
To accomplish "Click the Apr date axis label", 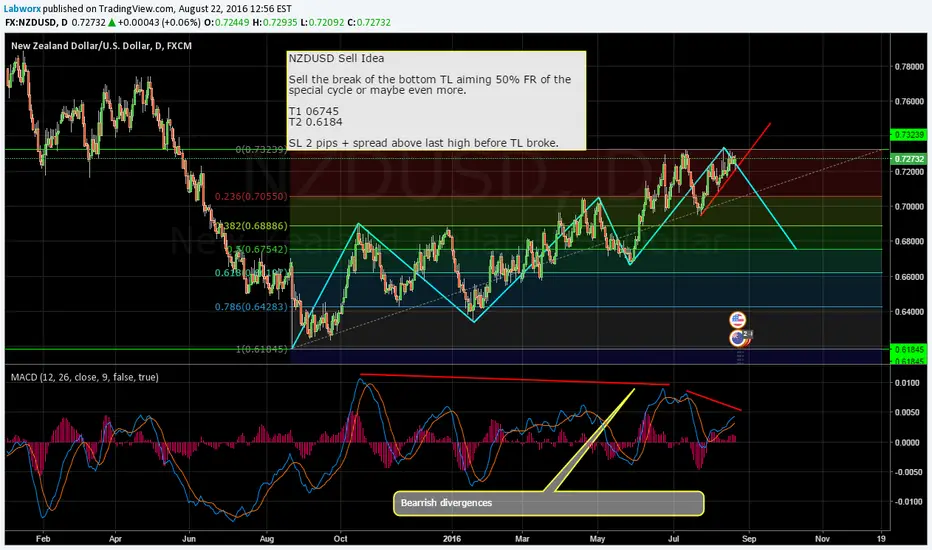I will tap(115, 539).
